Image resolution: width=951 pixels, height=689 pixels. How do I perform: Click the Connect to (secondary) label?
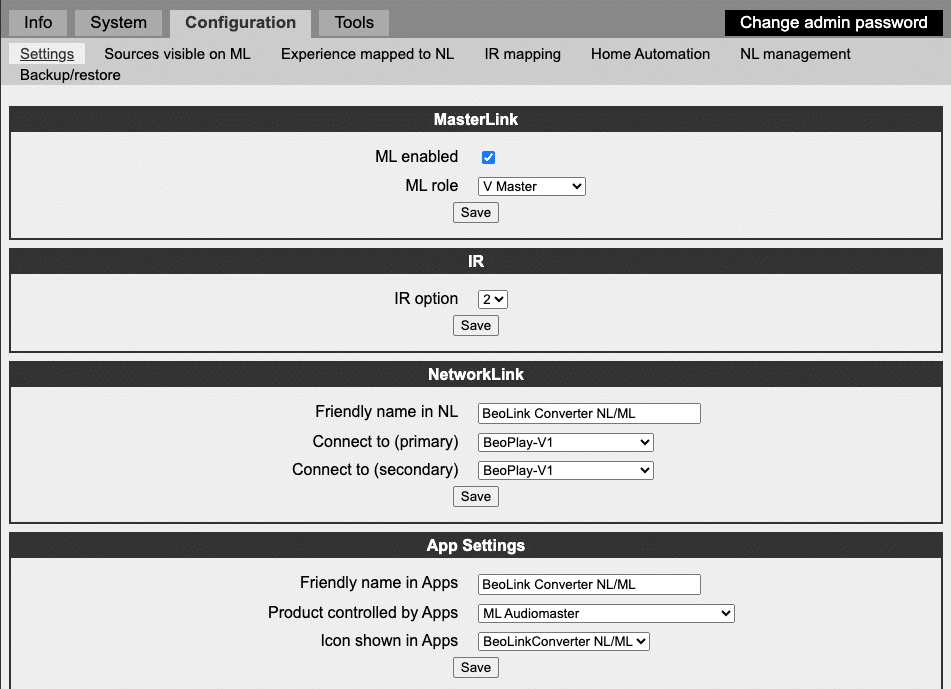pos(375,469)
